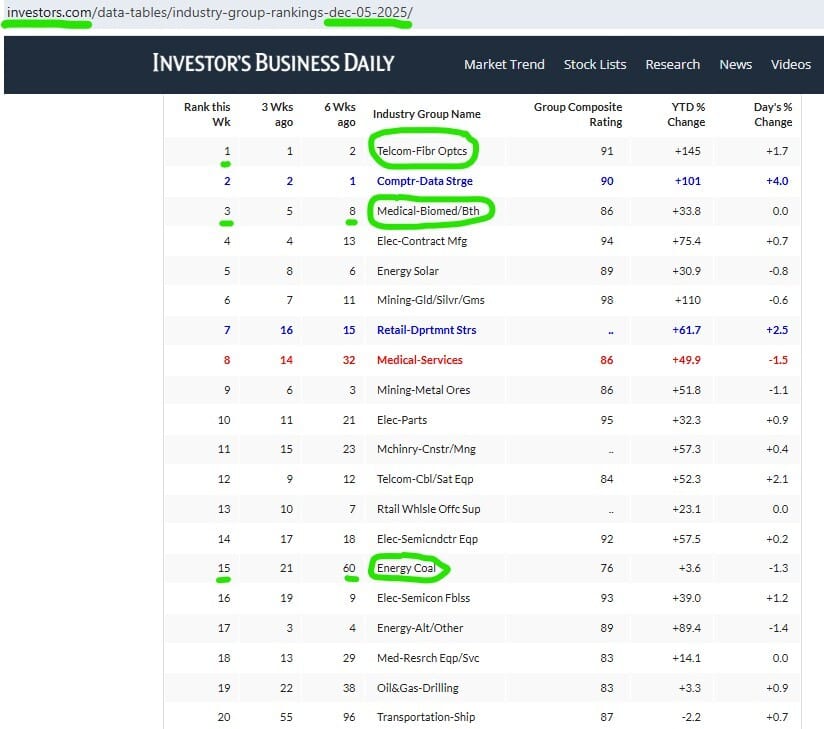Viewport: 824px width, 729px height.
Task: Select the Elec-Semicndctr Eqp group name
Action: click(x=427, y=539)
